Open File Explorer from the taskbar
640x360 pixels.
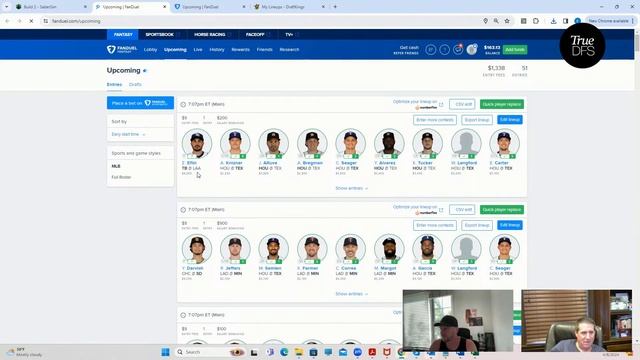pyautogui.click(x=299, y=352)
